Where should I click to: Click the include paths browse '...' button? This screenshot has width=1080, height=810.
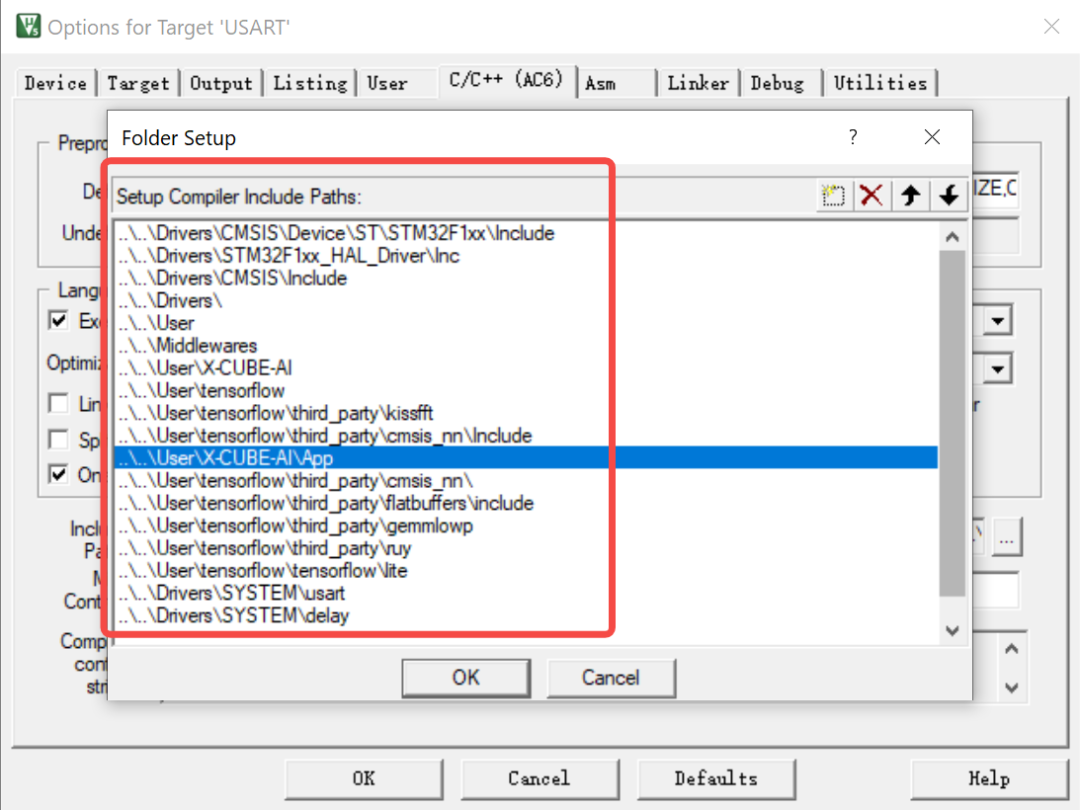[x=1006, y=537]
